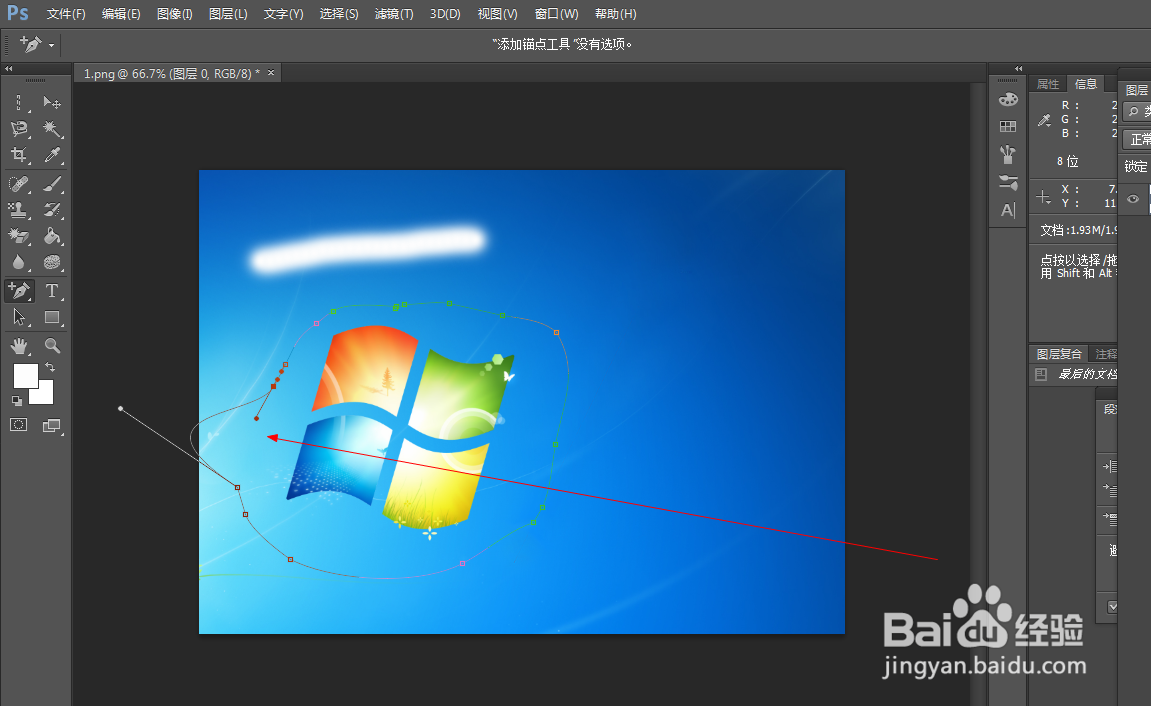Screen dimensions: 1151x706
Task: Open the blend mode dropdown 正常
Action: pos(1136,139)
